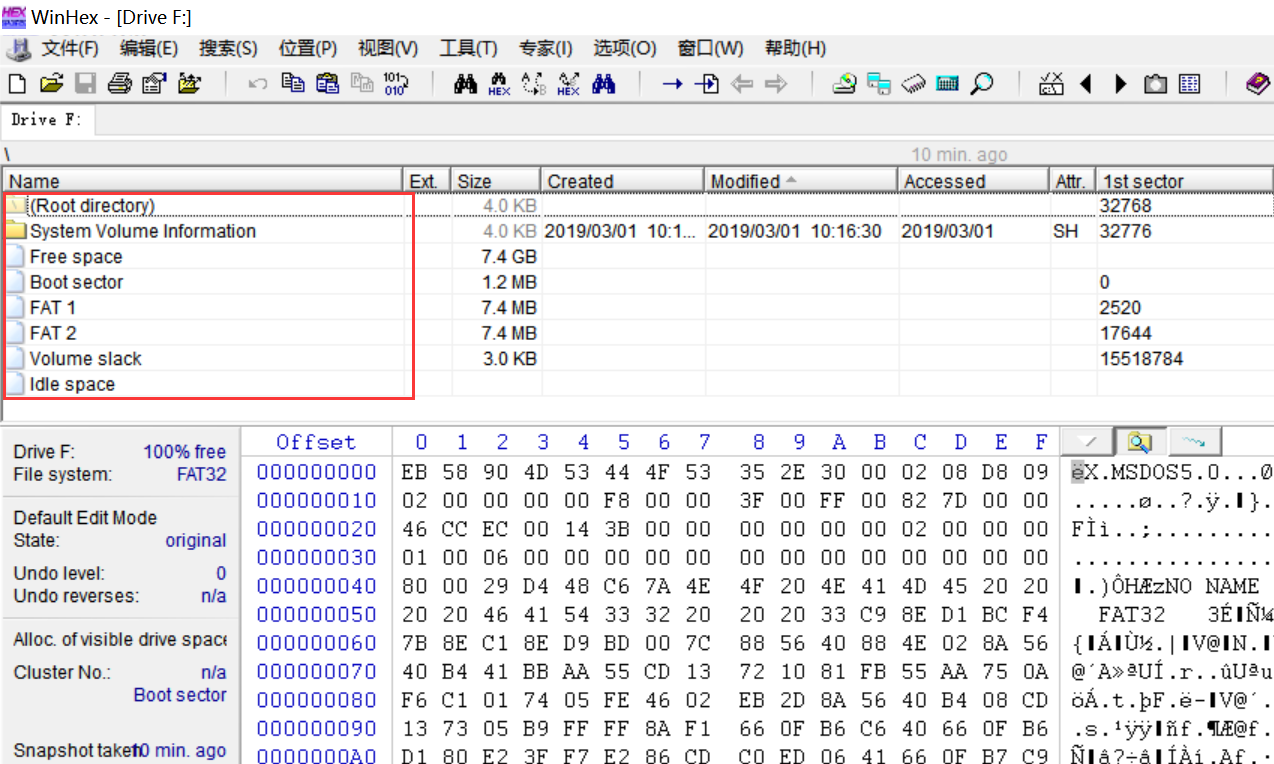
Task: Click the black left triangle icon
Action: pos(1086,84)
